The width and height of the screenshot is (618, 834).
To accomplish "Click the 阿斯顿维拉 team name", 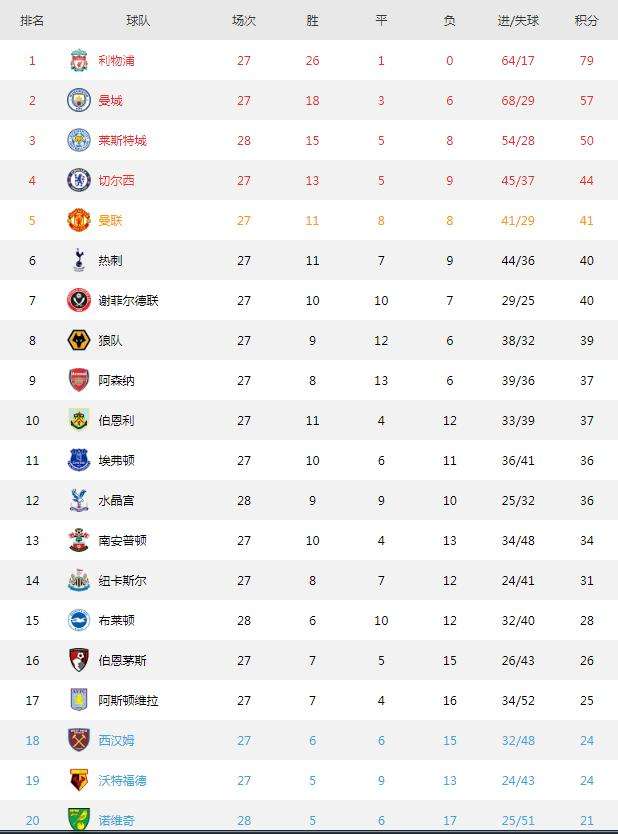I will (x=128, y=700).
